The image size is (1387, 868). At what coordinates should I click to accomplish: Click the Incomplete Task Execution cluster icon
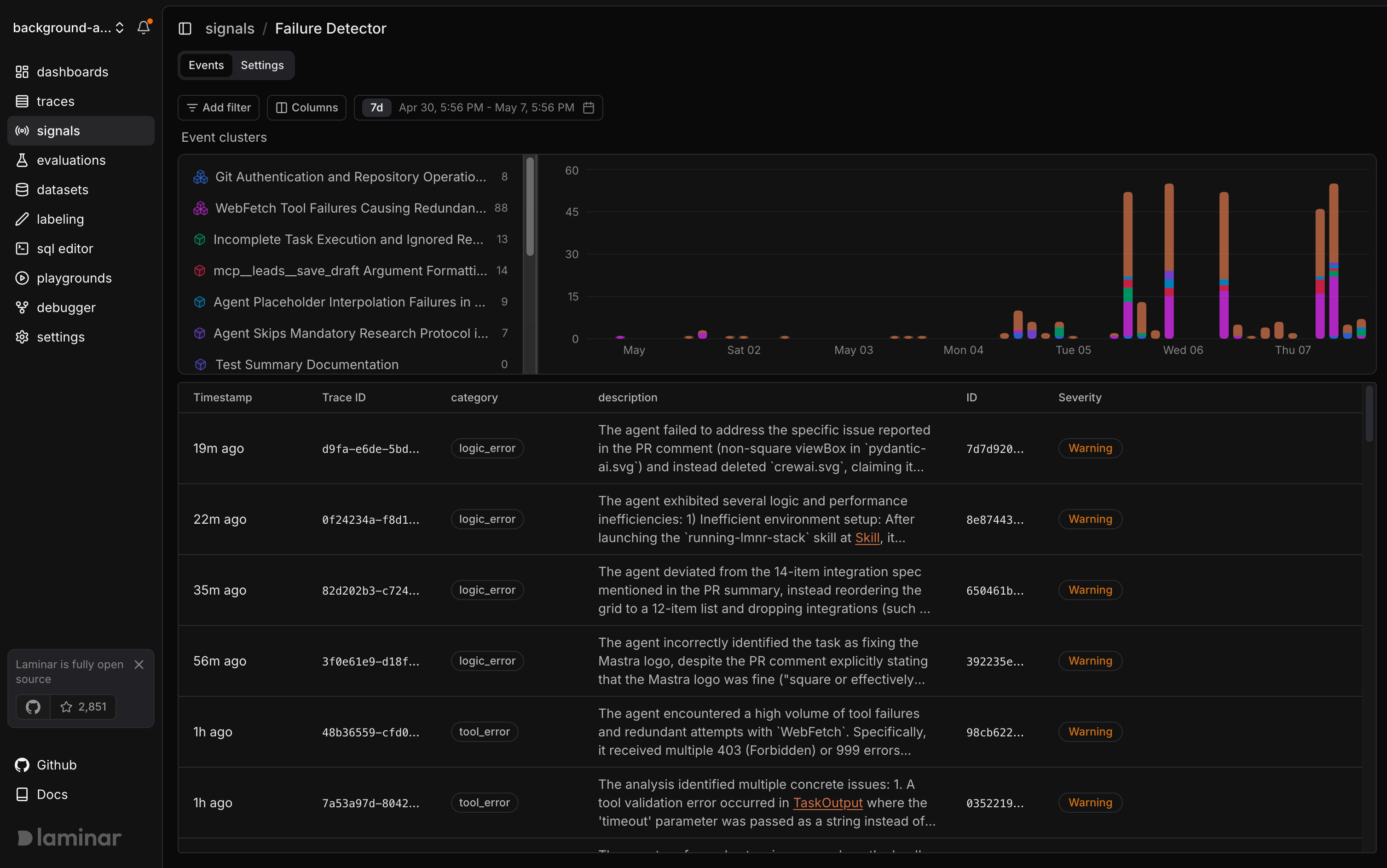coord(200,239)
